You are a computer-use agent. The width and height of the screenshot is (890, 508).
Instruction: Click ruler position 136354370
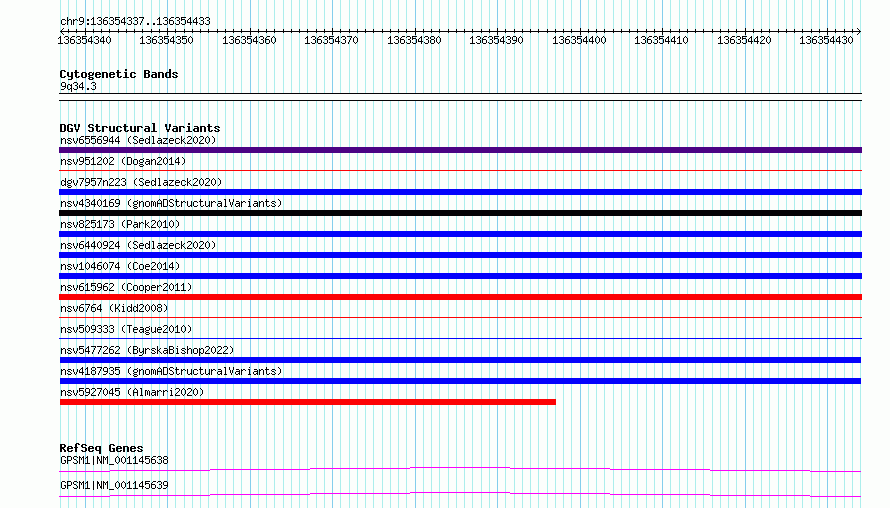(331, 40)
